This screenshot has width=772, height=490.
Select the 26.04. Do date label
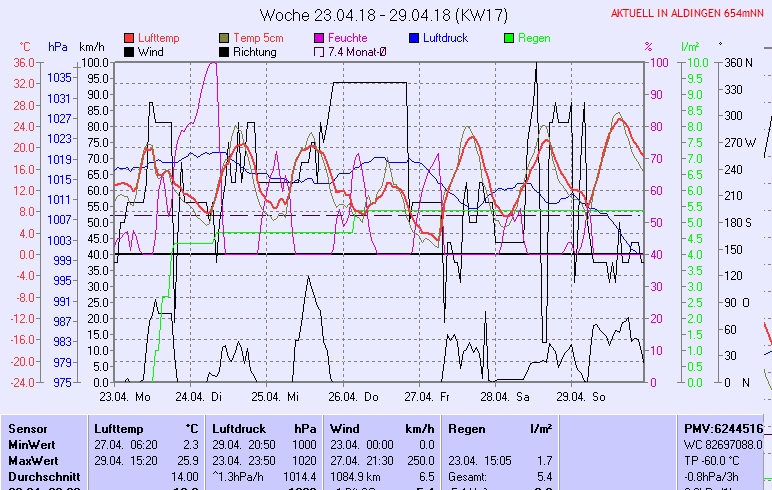pos(358,397)
